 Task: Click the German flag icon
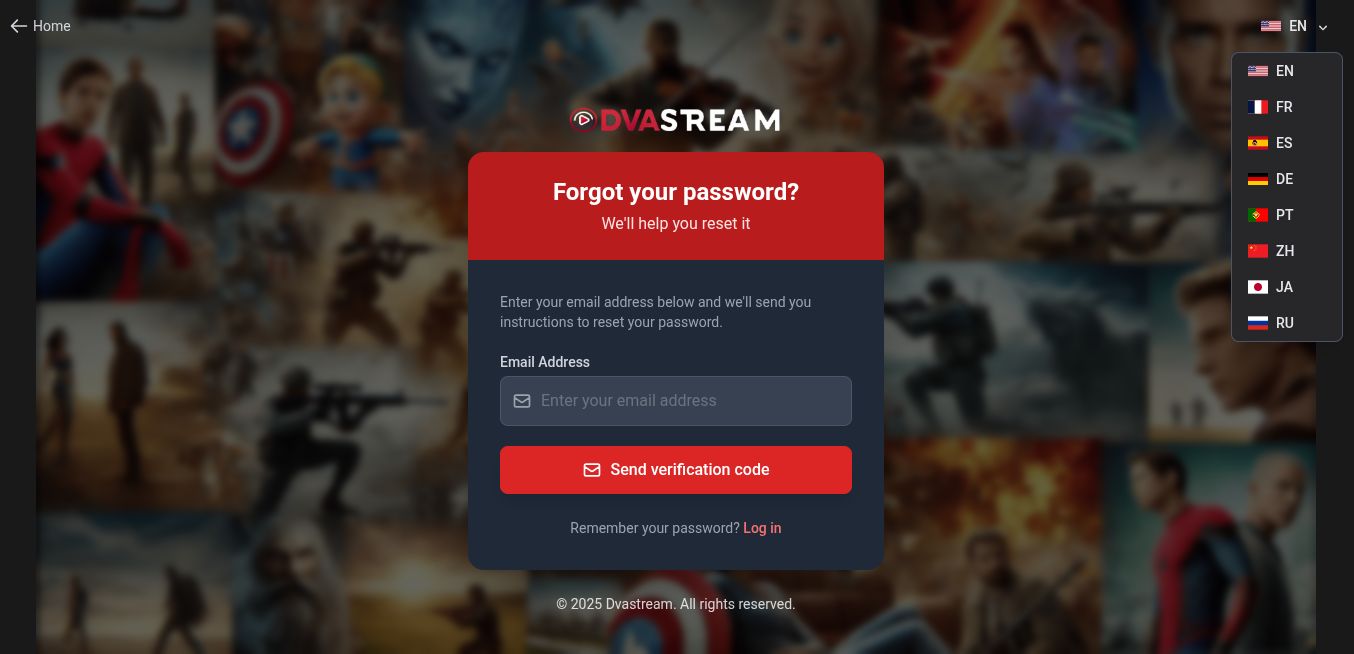click(x=1258, y=179)
